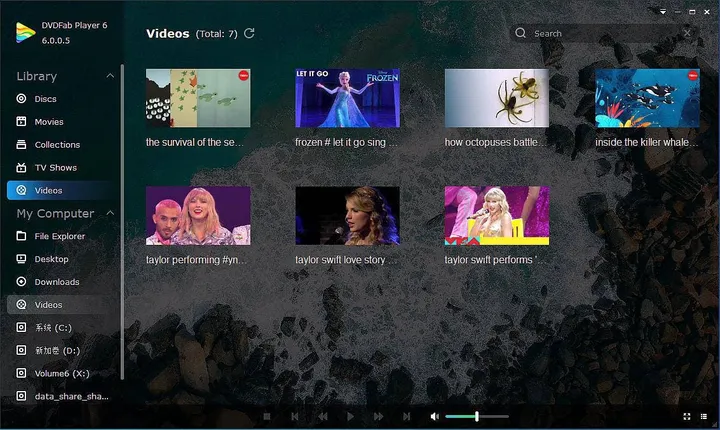Open 'taylor swift love story...' thumbnail
720x430 pixels.
(347, 215)
